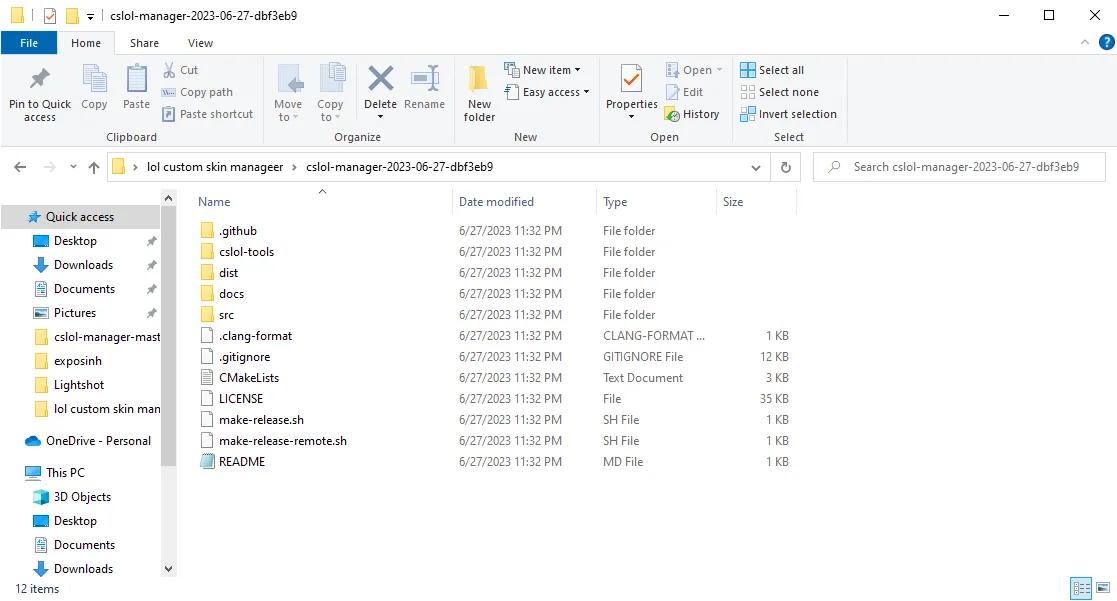Select the cslol-tools folder
This screenshot has height=601, width=1117.
pyautogui.click(x=246, y=251)
